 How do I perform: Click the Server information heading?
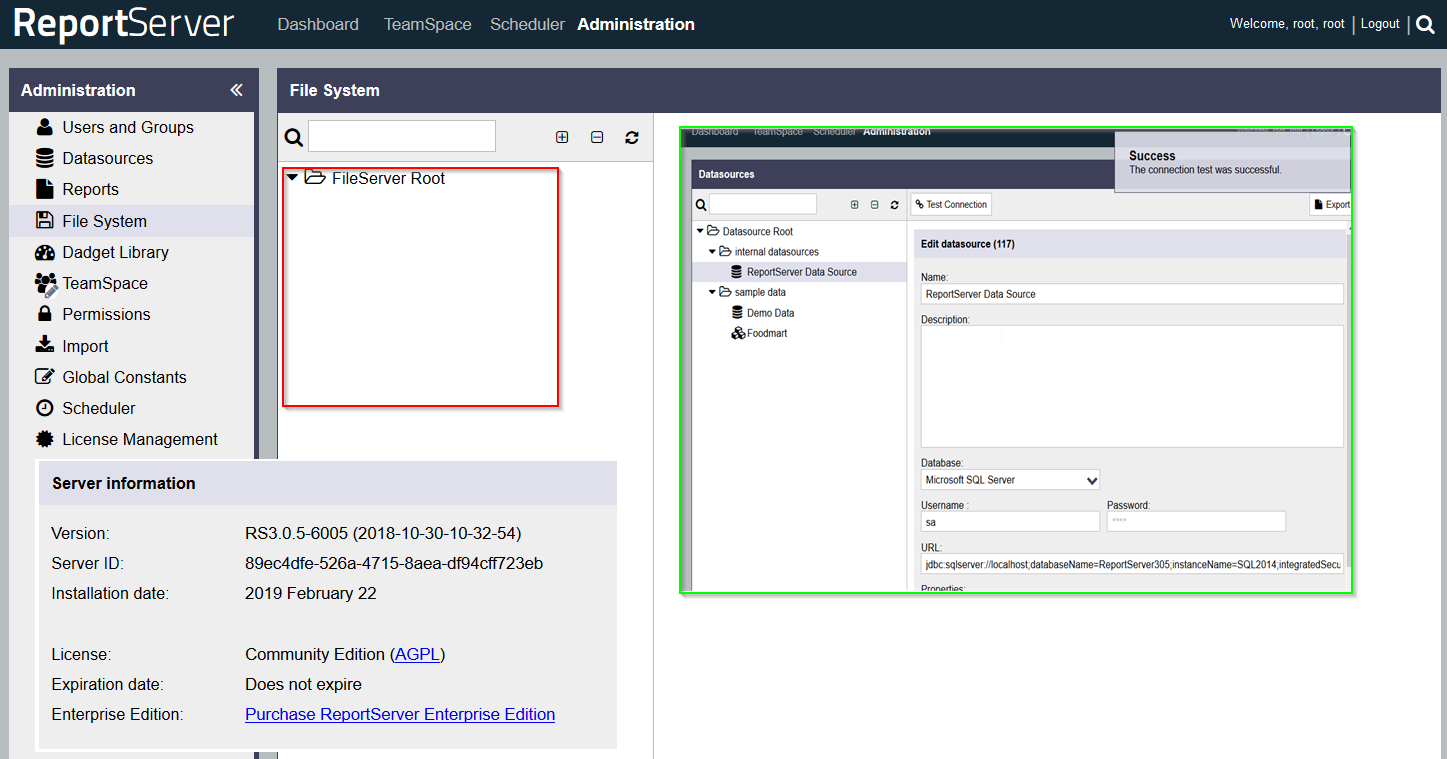pos(124,483)
